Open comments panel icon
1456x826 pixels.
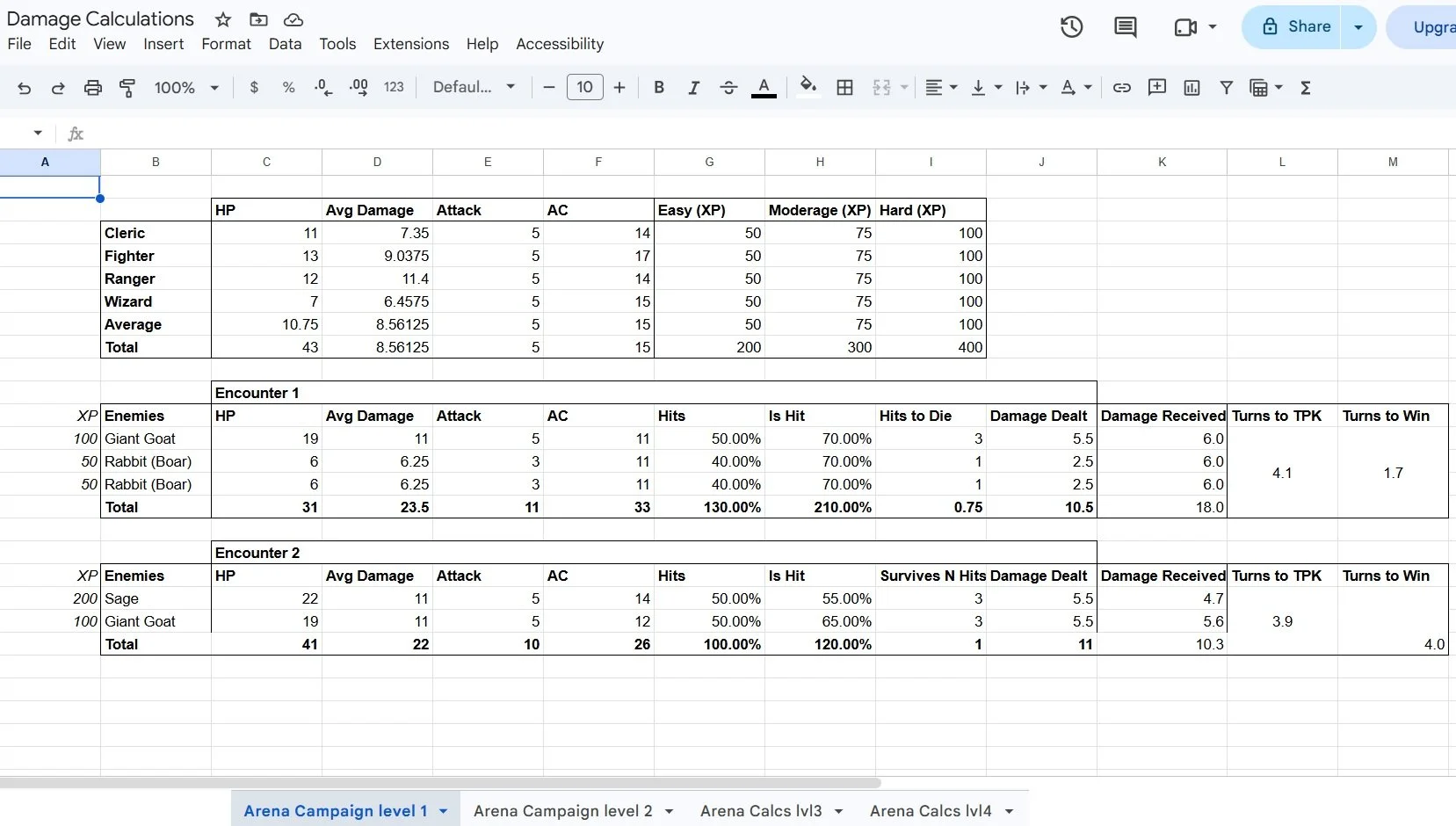point(1125,27)
